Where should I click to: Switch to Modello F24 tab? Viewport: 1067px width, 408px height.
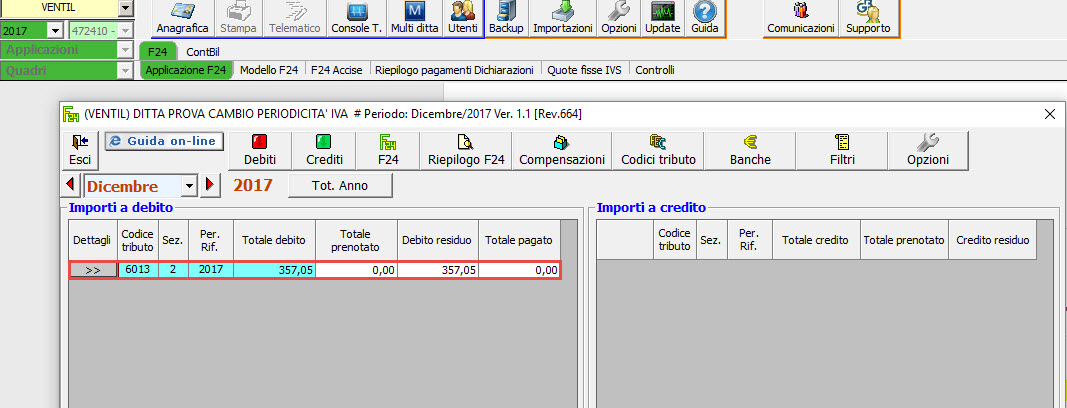(x=269, y=70)
